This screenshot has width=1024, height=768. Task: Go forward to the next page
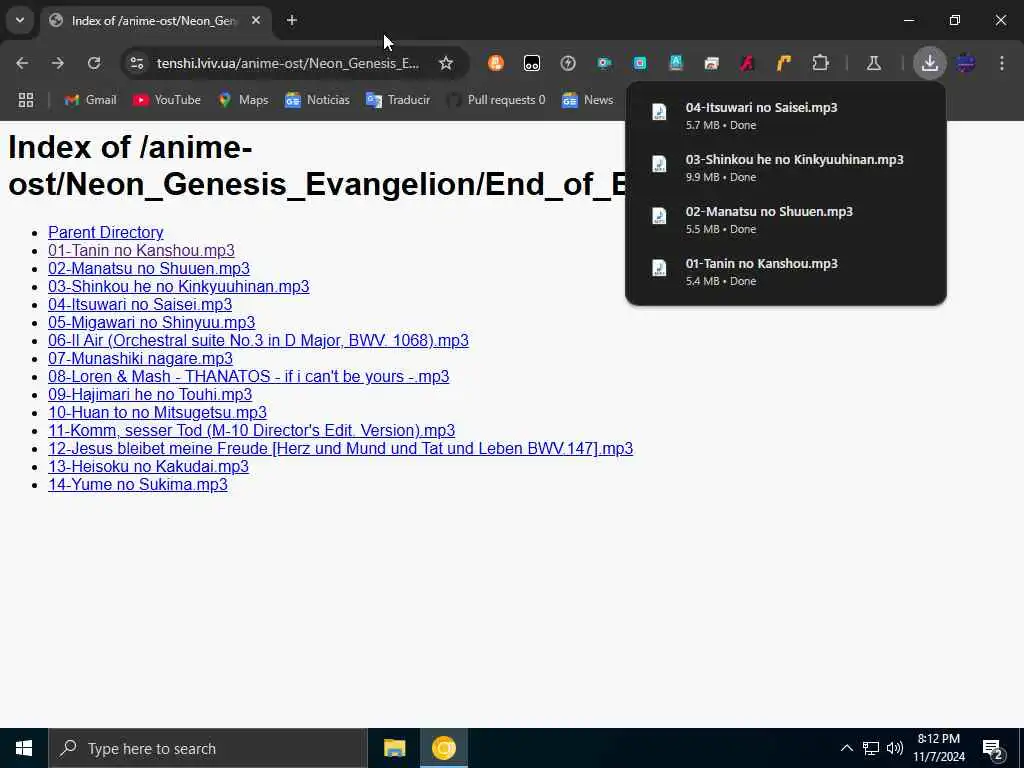coord(58,63)
